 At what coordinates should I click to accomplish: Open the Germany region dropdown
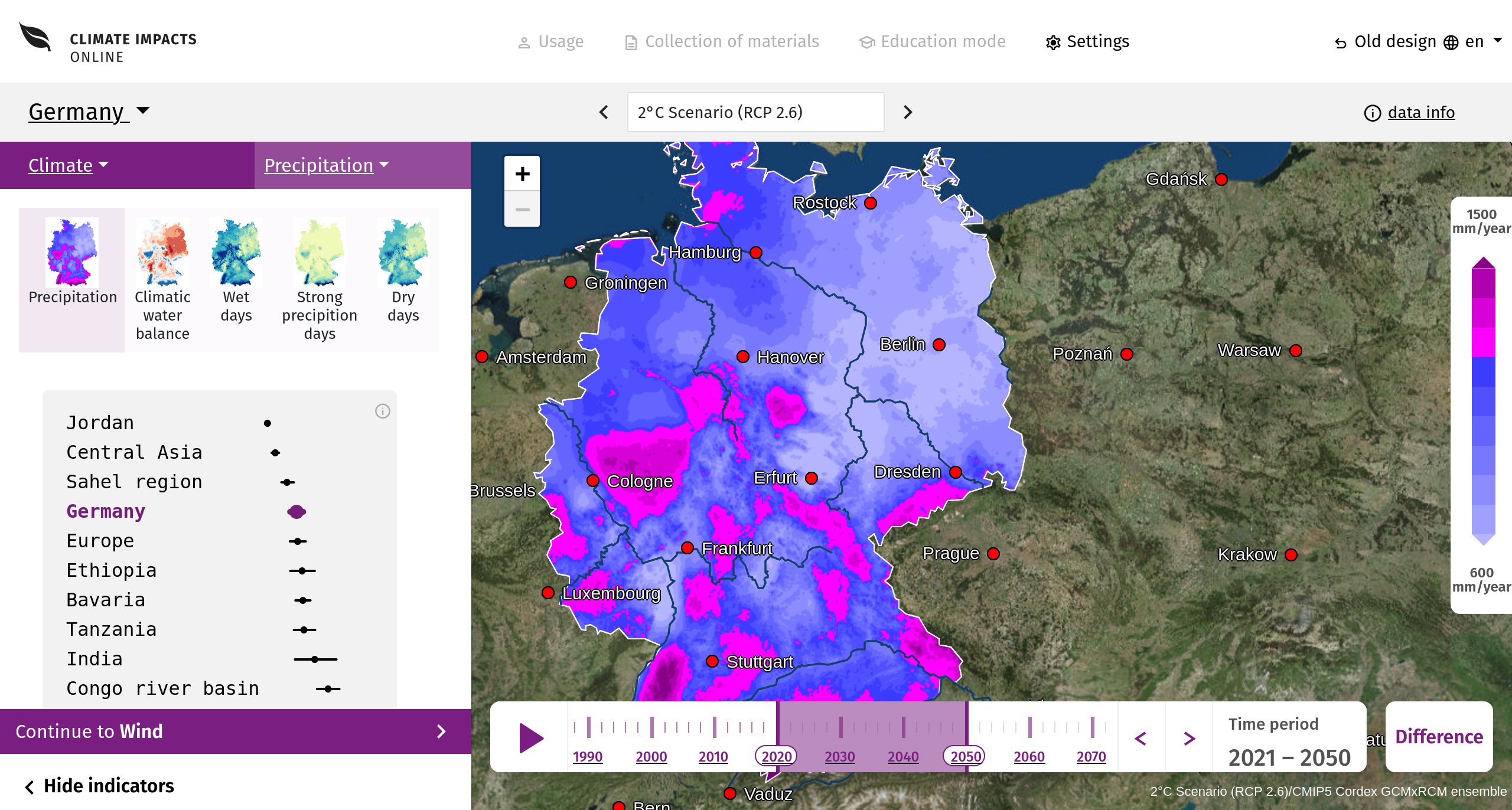[x=89, y=112]
